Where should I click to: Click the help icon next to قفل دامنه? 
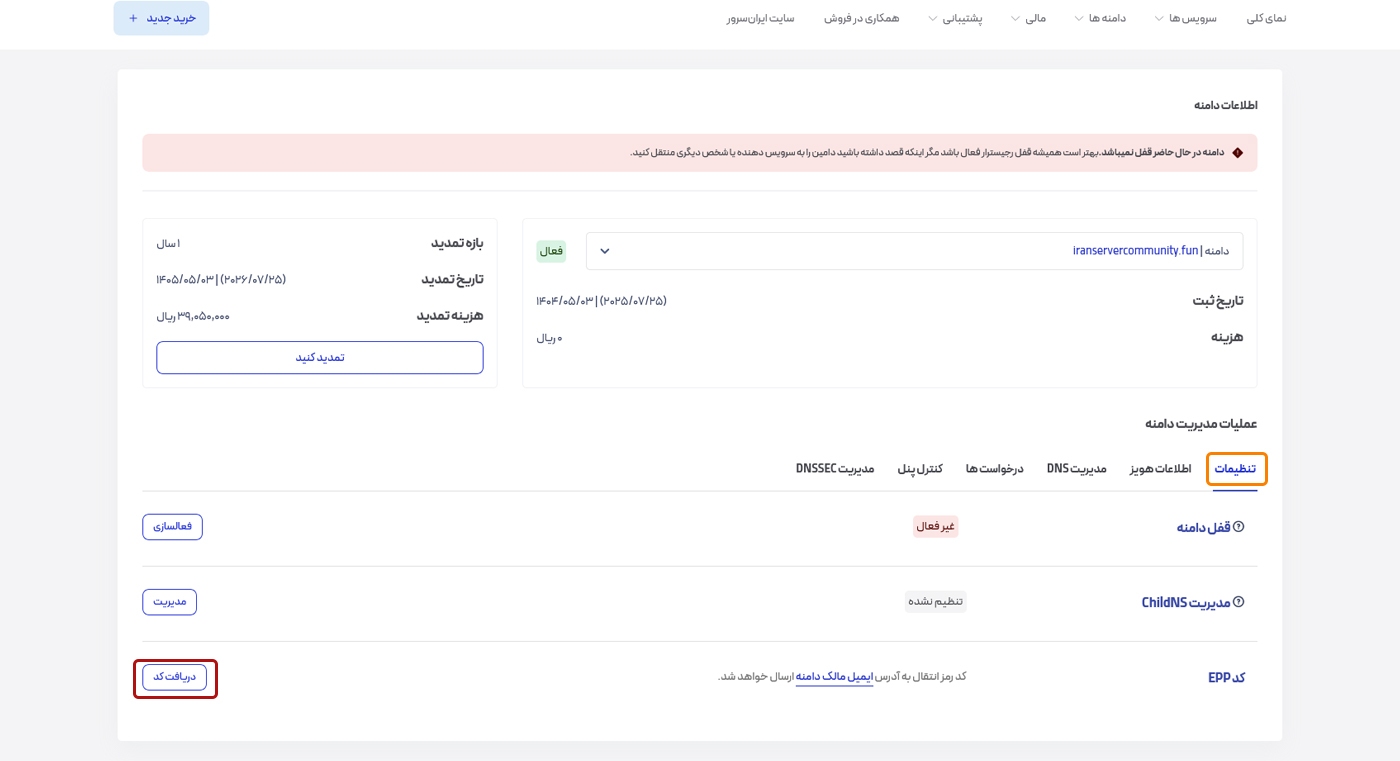coord(1239,527)
